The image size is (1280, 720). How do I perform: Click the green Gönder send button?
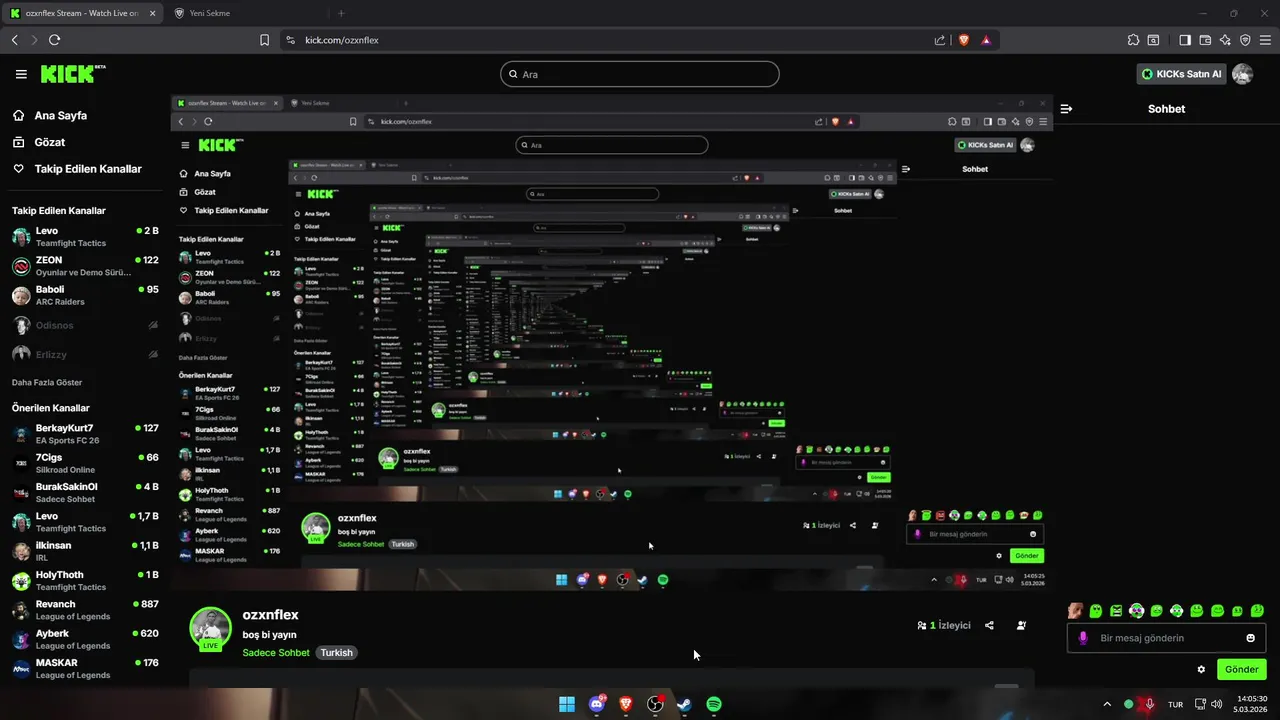tap(1241, 669)
